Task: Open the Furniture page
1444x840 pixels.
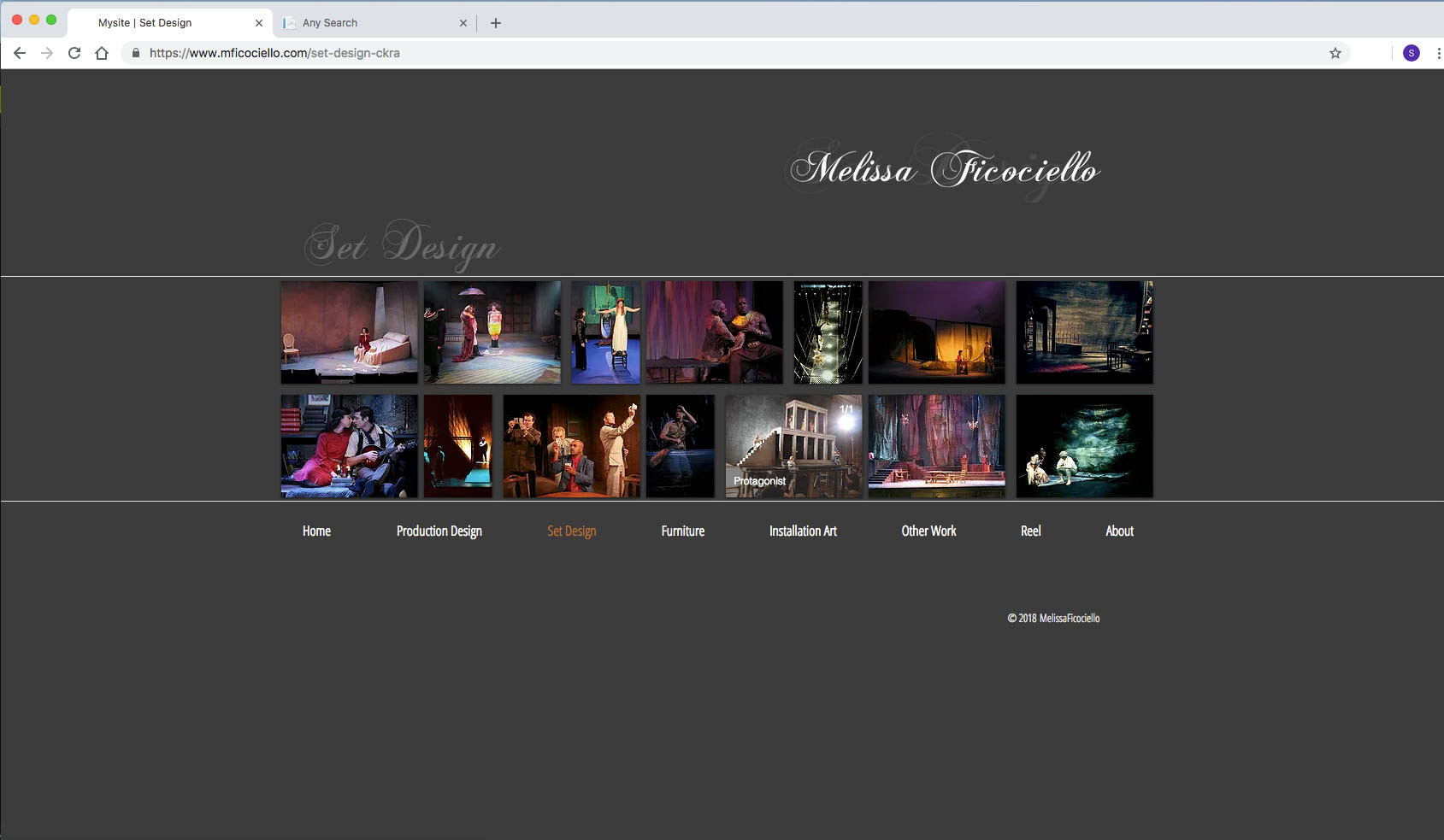Action: [x=683, y=531]
